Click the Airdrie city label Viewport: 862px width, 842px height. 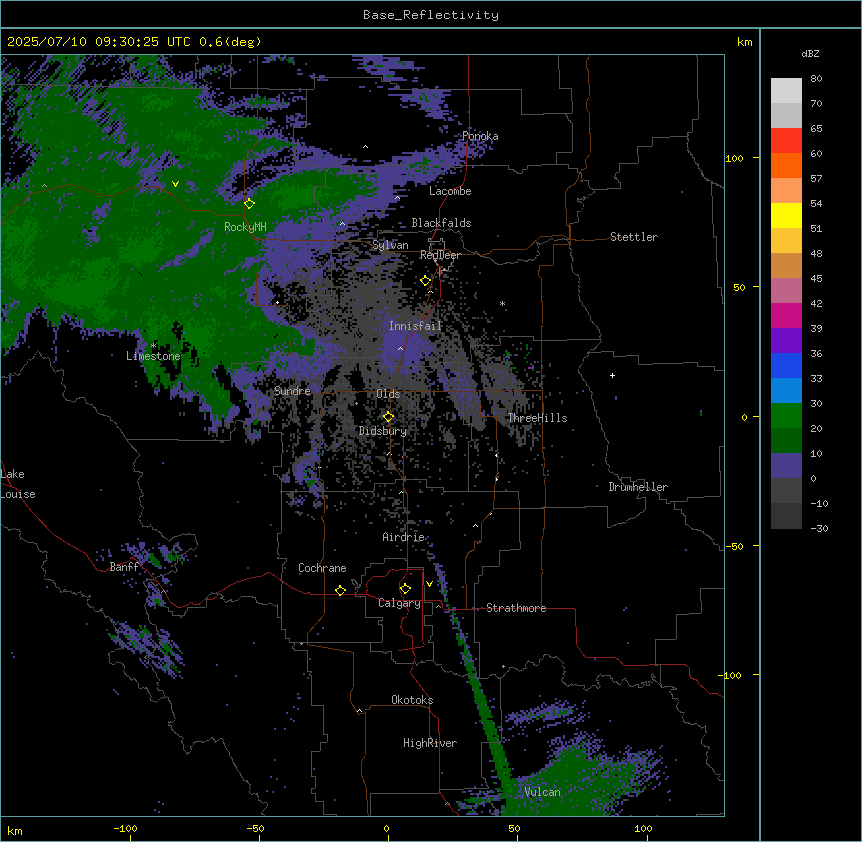pos(404,537)
